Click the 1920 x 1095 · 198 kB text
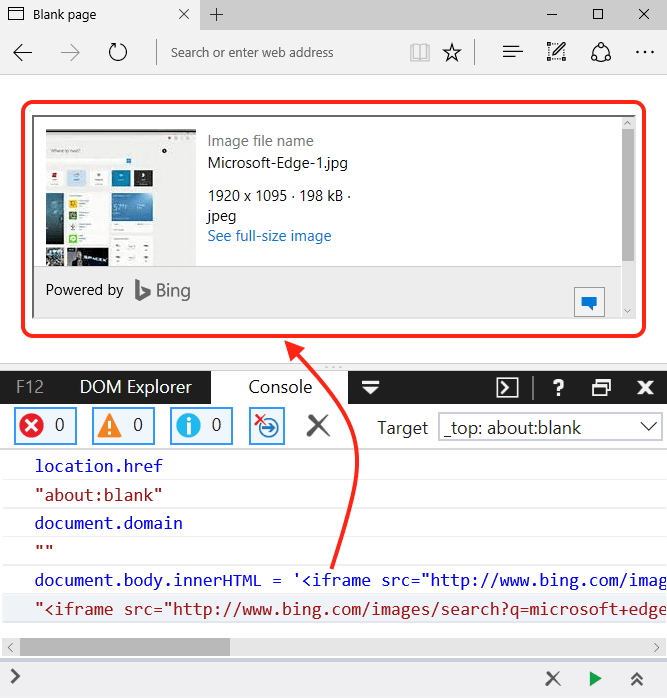 [275, 195]
